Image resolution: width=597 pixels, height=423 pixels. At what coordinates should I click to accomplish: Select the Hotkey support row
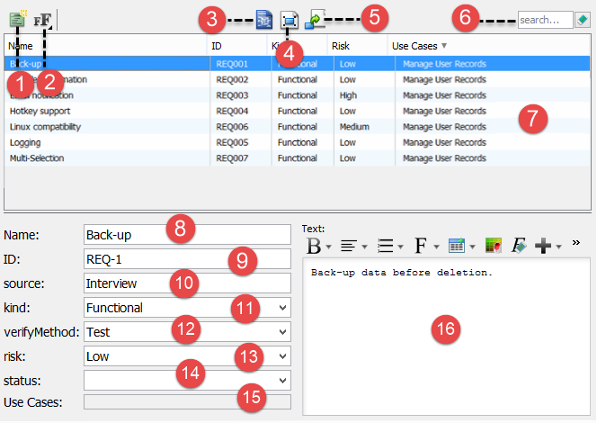click(x=297, y=111)
